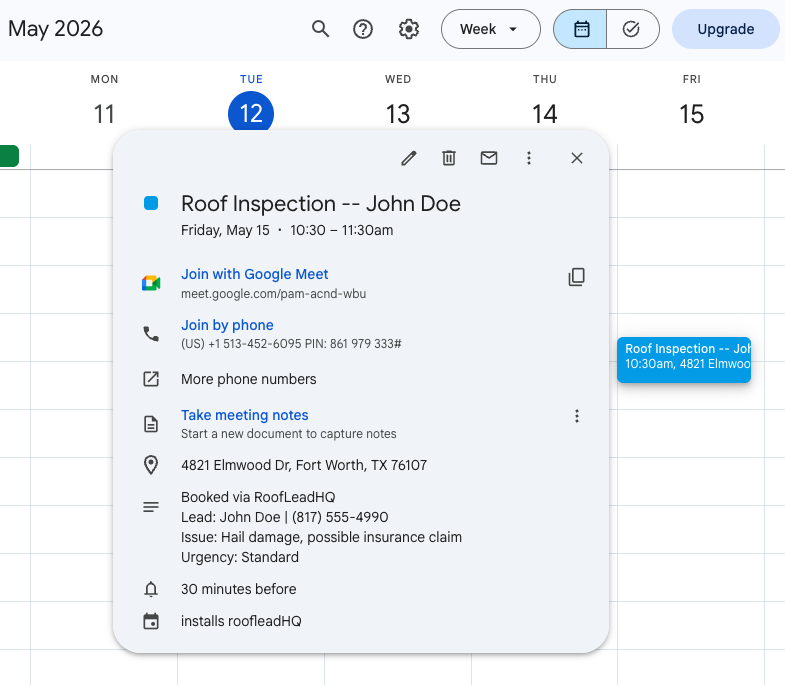This screenshot has height=685, width=785.
Task: Open Roof Inspection event on Friday
Action: click(684, 360)
